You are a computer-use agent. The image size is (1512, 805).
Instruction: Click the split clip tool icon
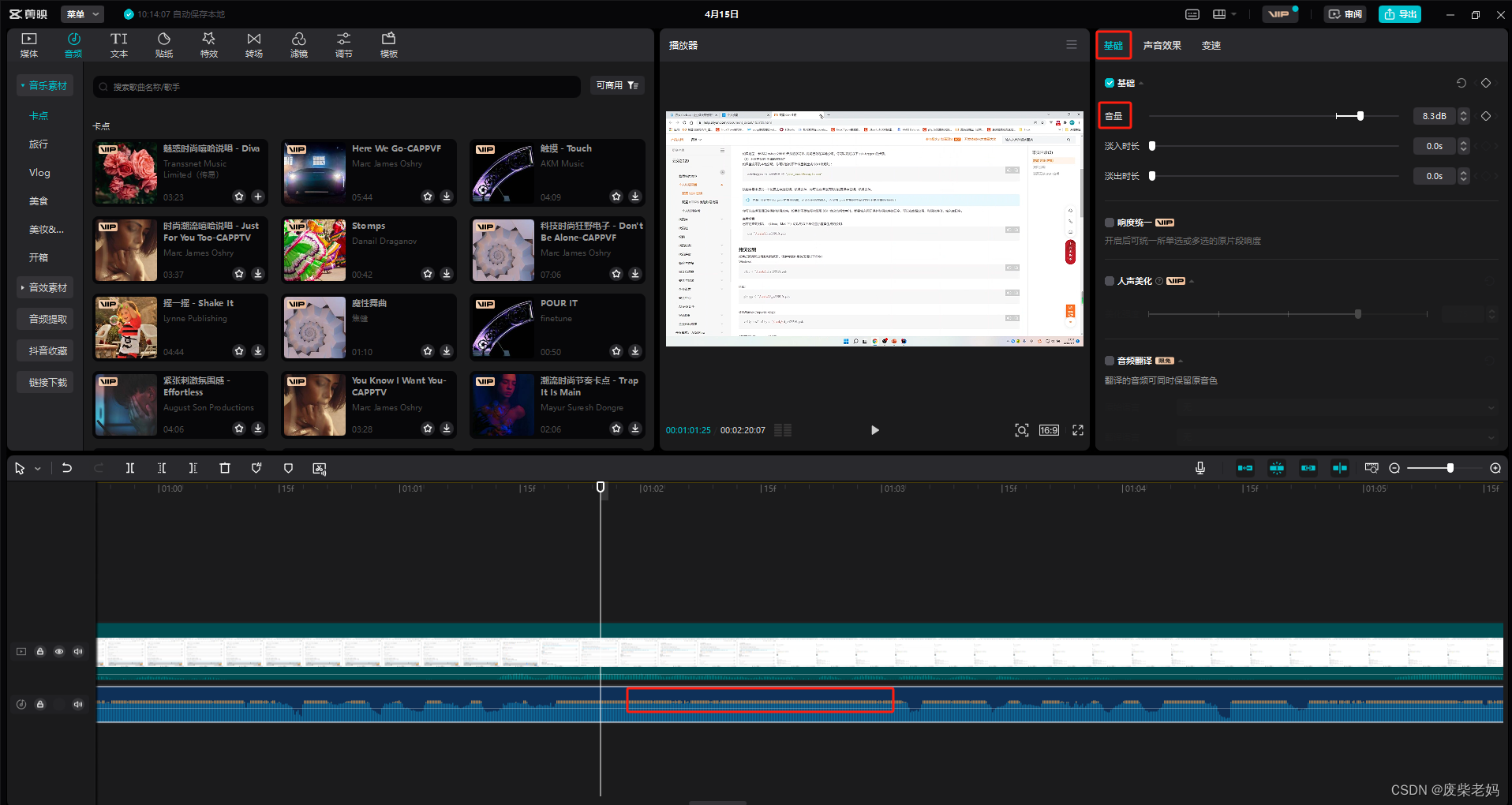tap(130, 468)
